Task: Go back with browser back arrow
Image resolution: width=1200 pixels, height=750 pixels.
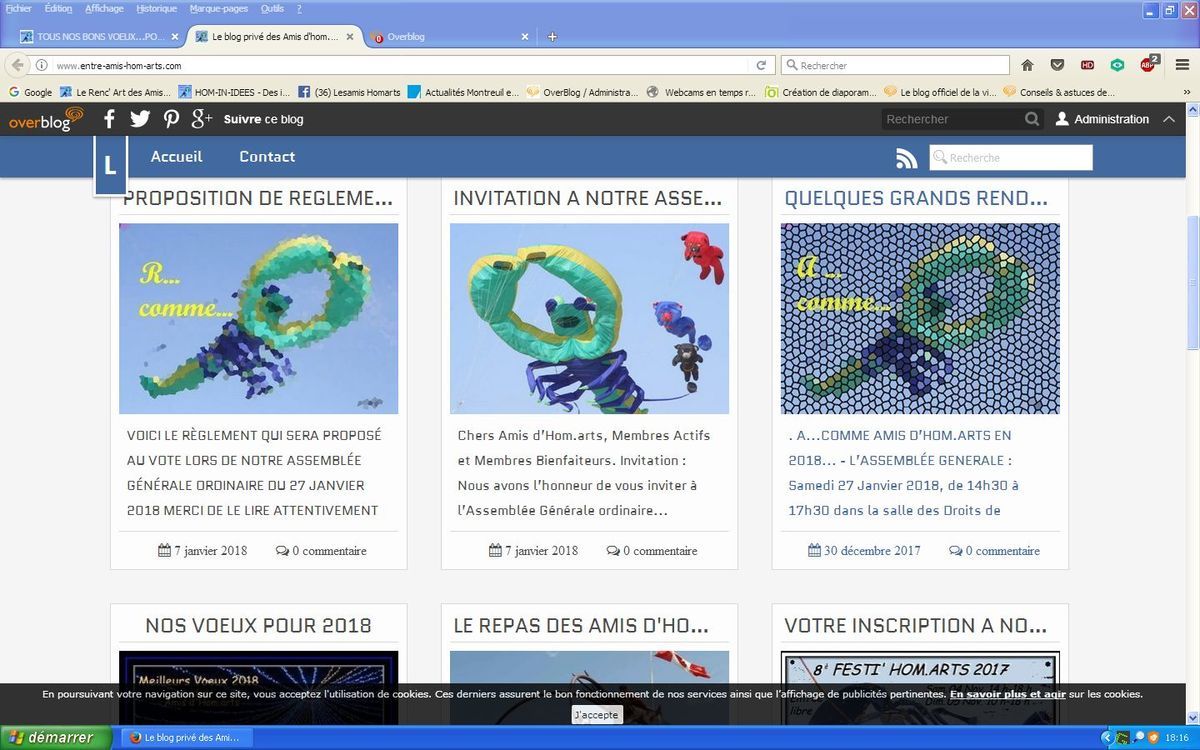Action: coord(17,65)
